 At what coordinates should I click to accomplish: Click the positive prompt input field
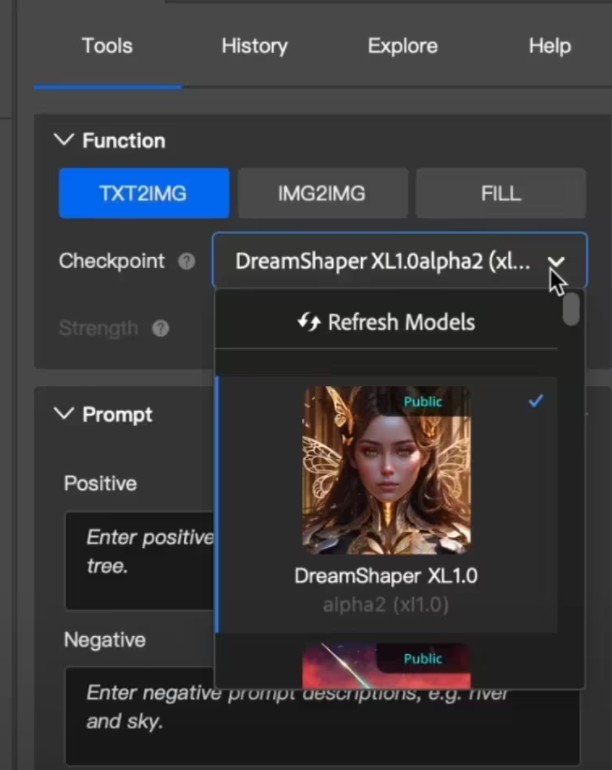(139, 560)
